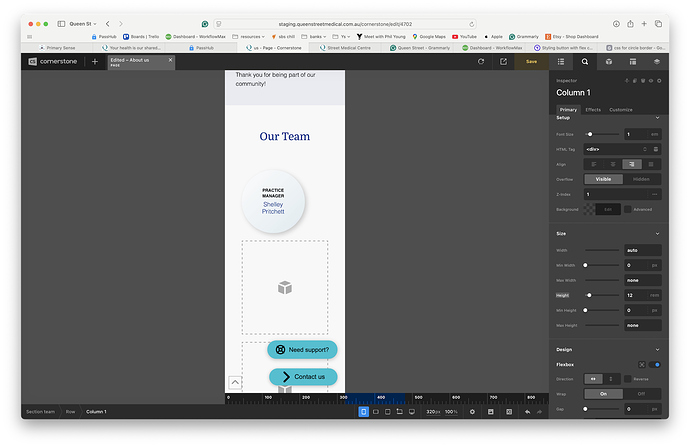Click the undo arrow in the bottom bar
Viewport: 690px width, 446px height.
click(x=528, y=411)
